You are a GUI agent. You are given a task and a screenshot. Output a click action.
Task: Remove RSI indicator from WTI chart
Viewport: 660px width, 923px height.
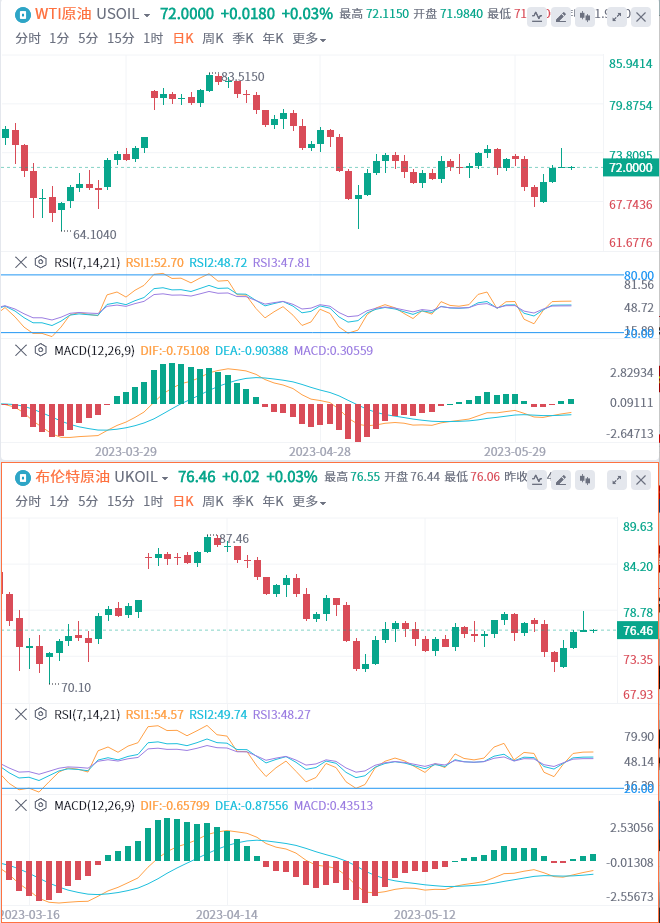pyautogui.click(x=21, y=263)
